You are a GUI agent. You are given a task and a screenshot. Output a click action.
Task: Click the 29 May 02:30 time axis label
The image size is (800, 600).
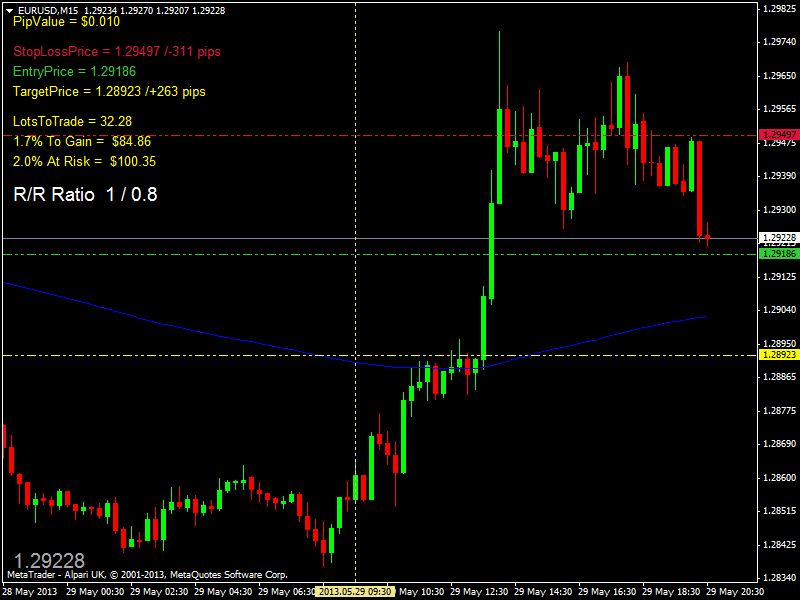(159, 592)
